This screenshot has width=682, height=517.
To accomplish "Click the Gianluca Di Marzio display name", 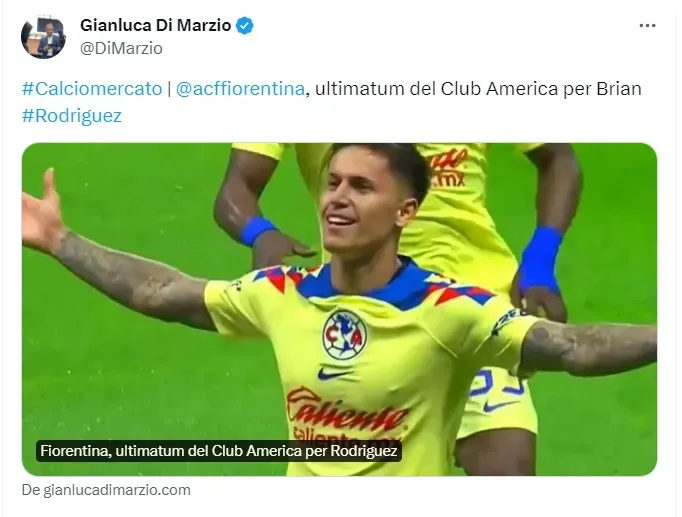I will point(155,25).
